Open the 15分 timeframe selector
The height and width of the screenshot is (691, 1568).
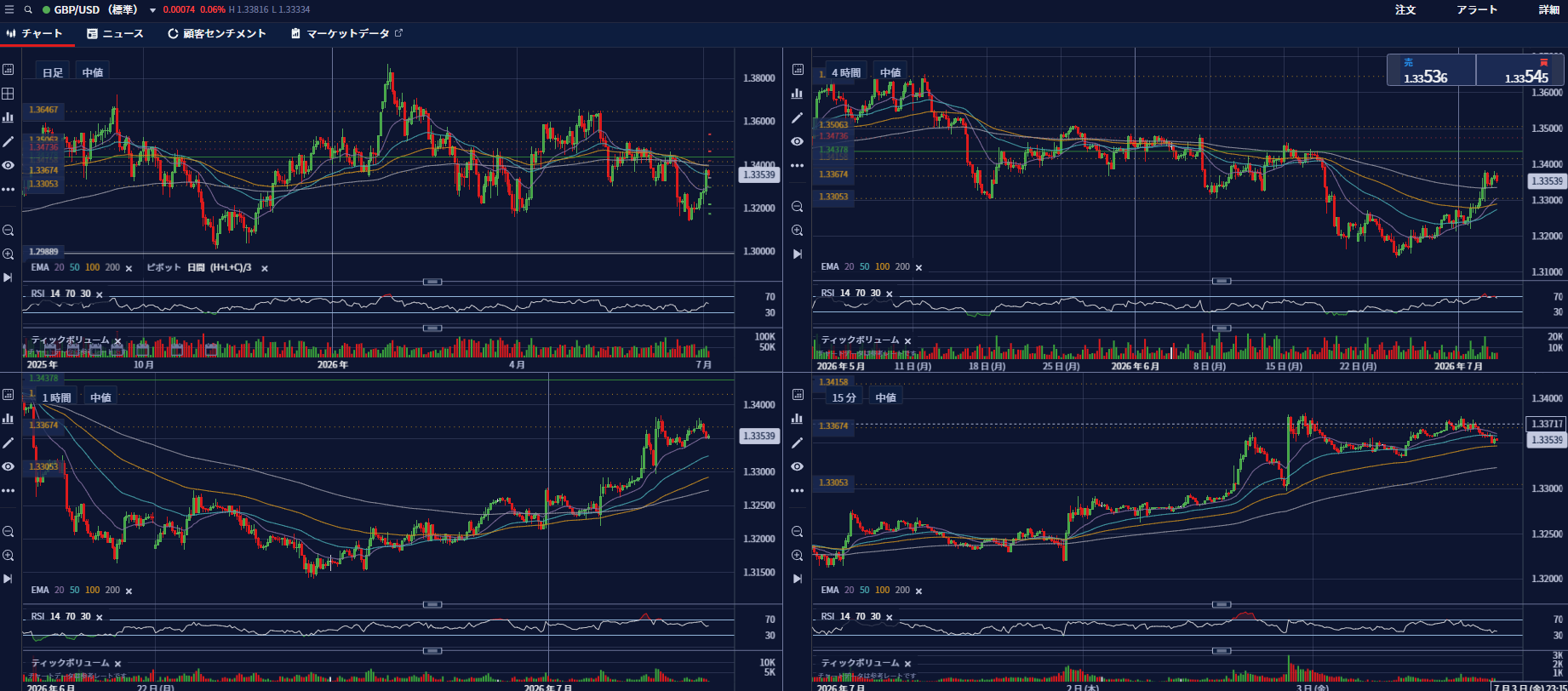(x=844, y=397)
